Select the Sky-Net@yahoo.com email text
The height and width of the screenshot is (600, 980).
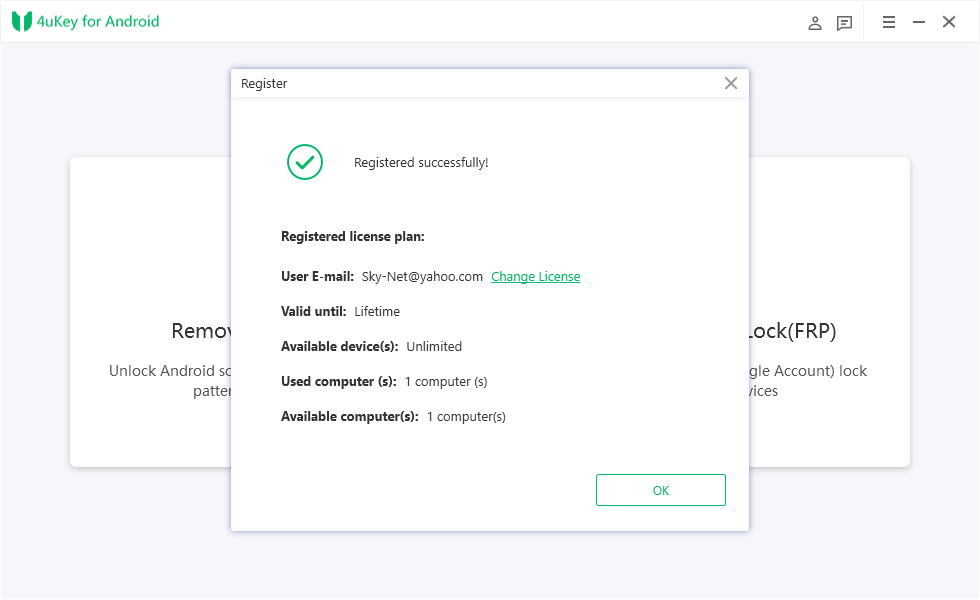422,276
